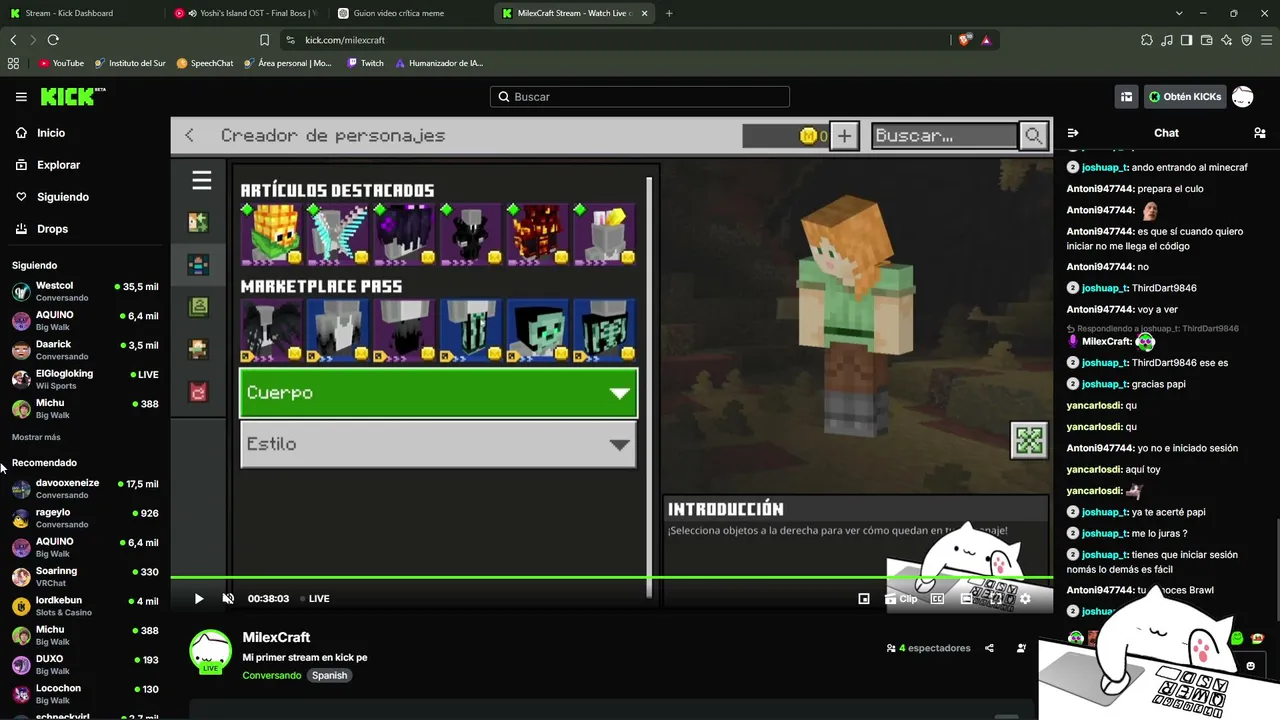This screenshot has height=720, width=1280.
Task: Open the Leo AI sparkle icon
Action: [1227, 40]
